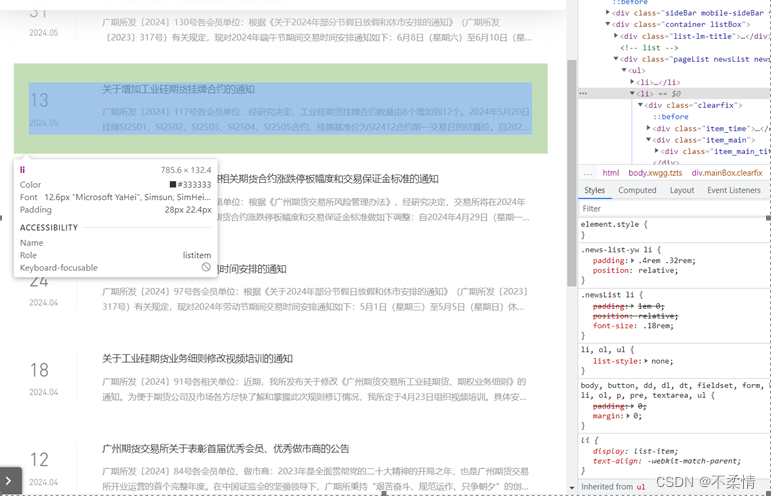The image size is (771, 499).
Task: Click the position: relative declaration in .news-list-yw li
Action: pyautogui.click(x=635, y=270)
